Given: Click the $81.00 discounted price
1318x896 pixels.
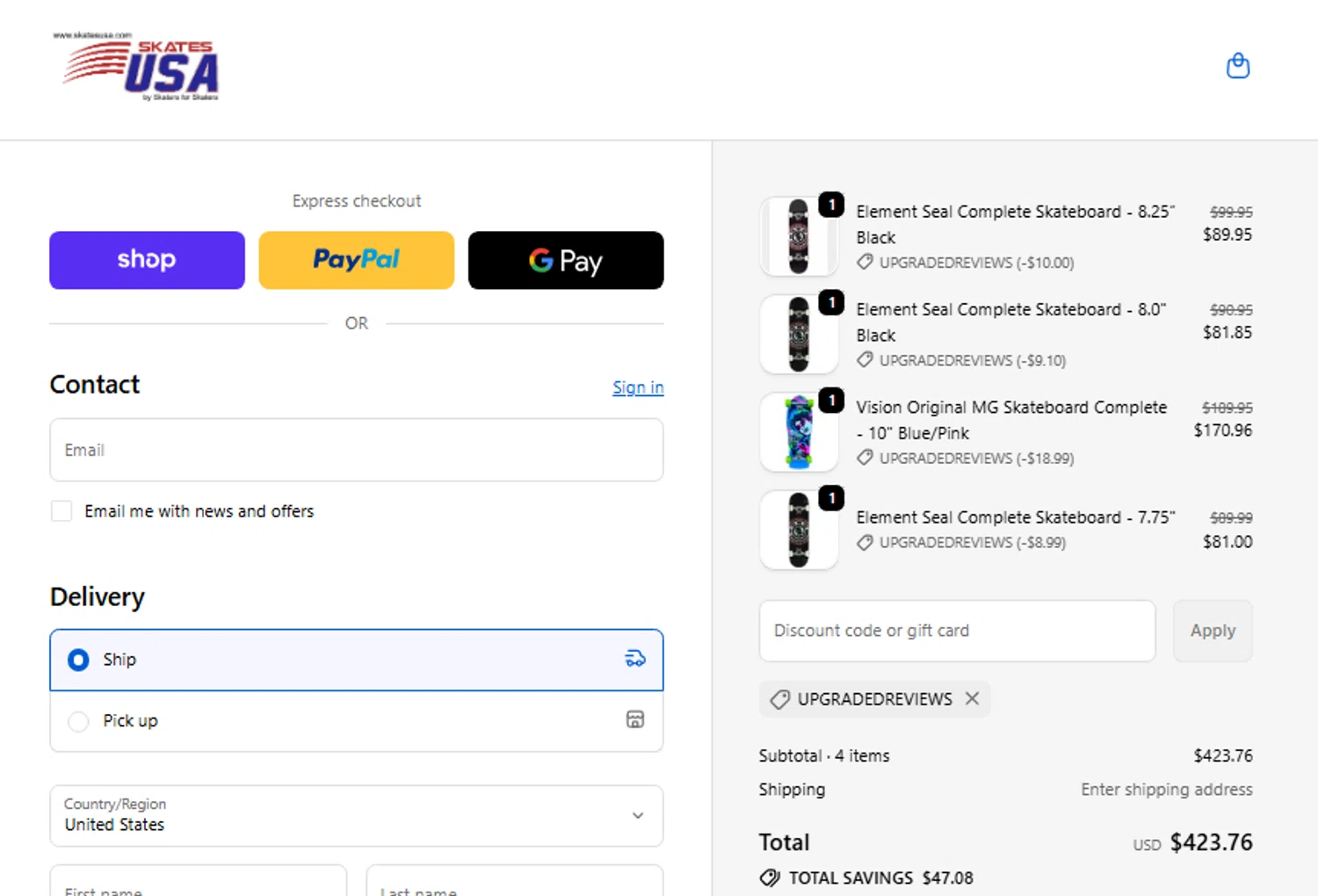Looking at the screenshot, I should tap(1227, 542).
